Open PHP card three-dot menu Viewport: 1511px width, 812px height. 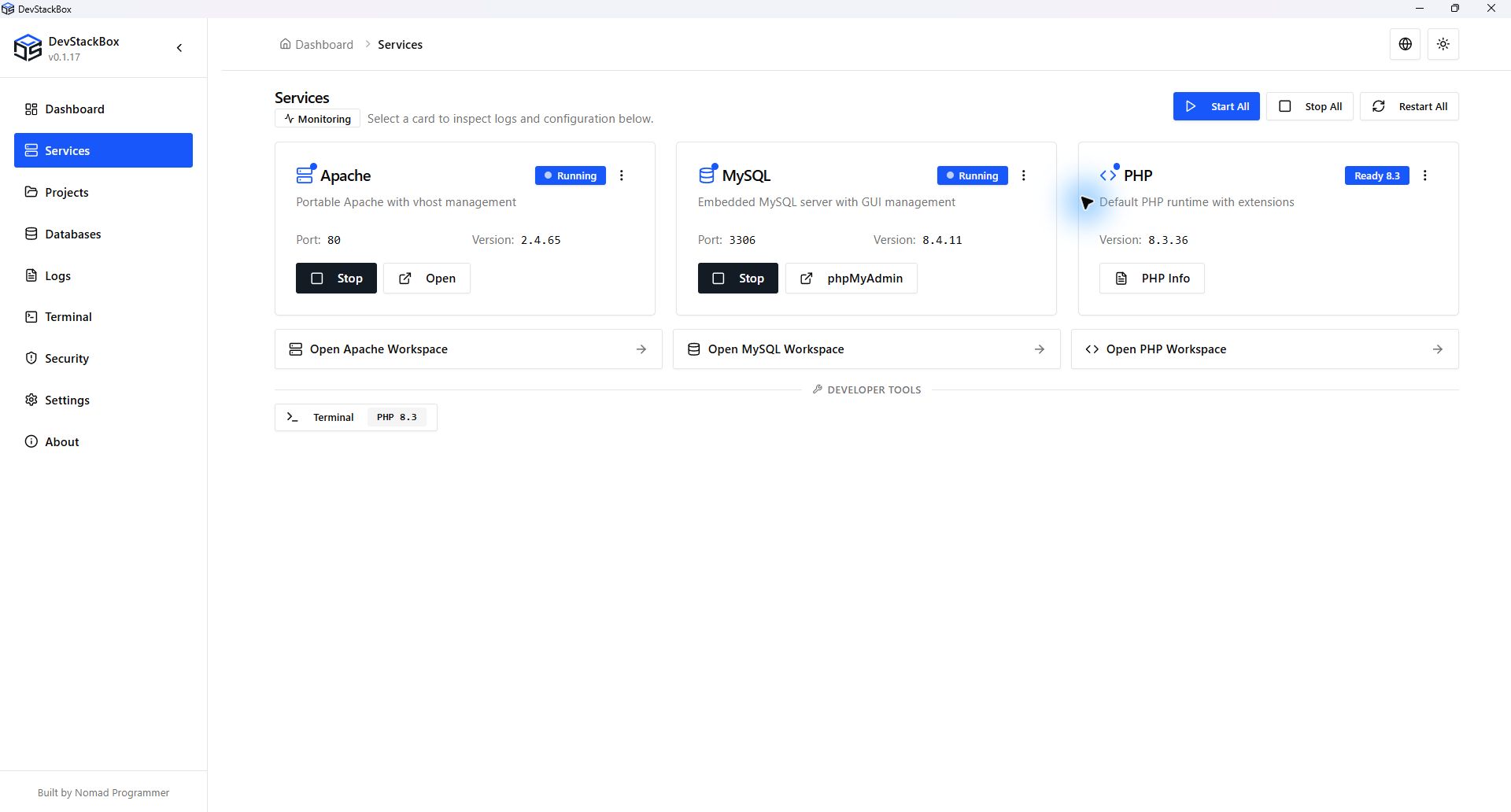(x=1425, y=175)
